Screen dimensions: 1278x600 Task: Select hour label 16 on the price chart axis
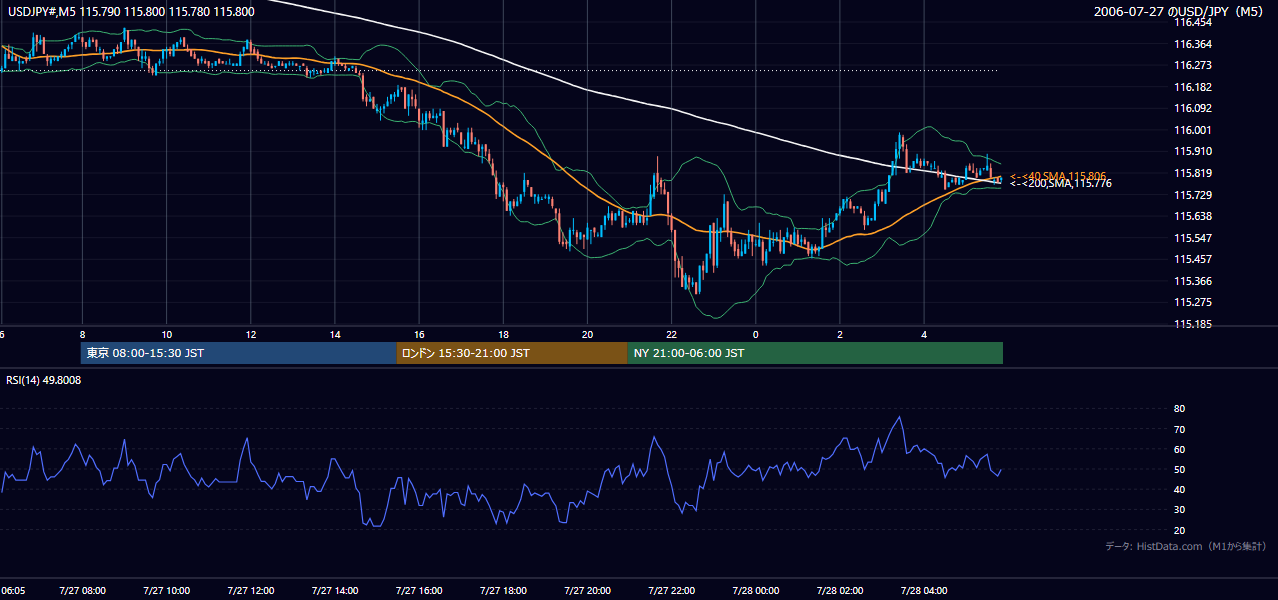[419, 335]
